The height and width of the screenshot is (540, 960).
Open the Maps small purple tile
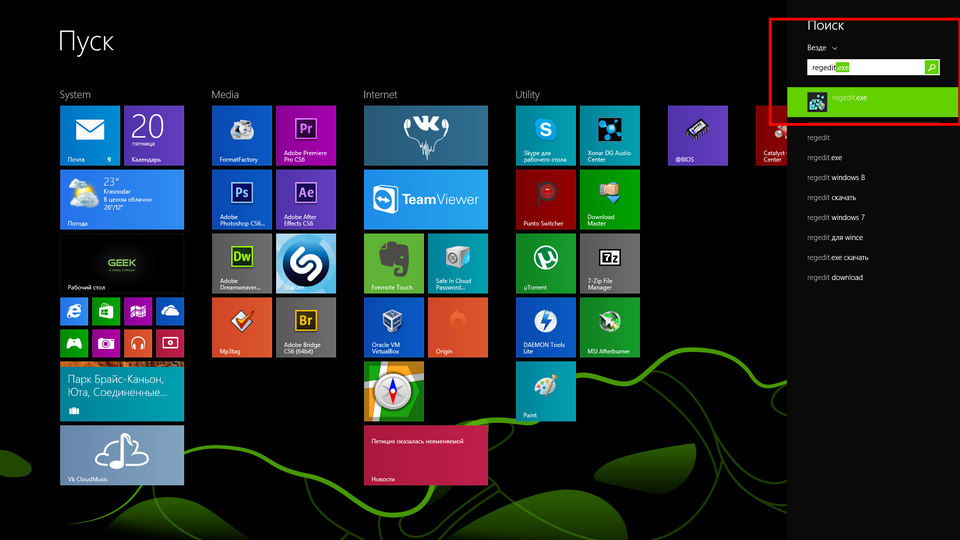pos(138,312)
